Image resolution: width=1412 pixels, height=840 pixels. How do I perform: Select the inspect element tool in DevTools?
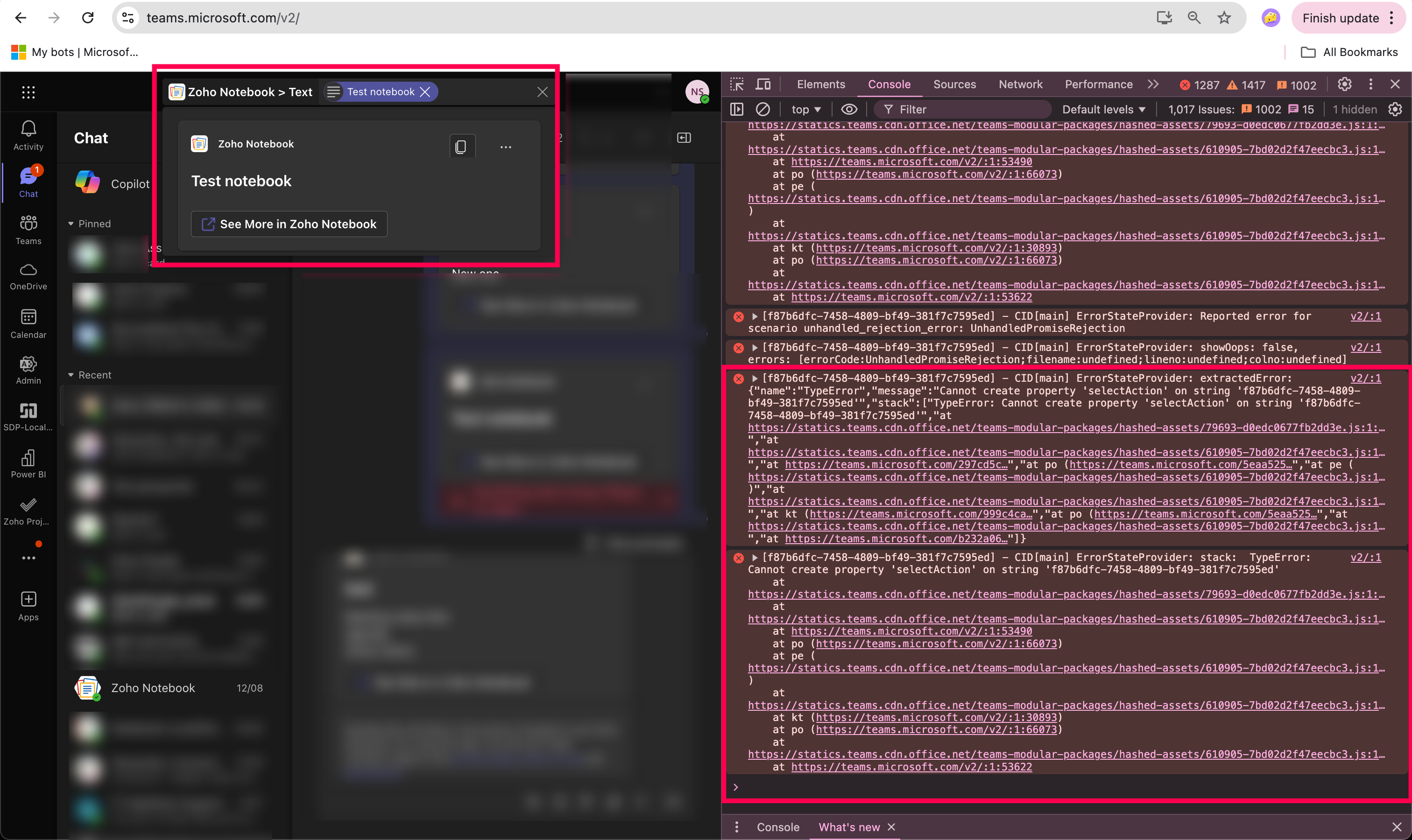point(736,84)
